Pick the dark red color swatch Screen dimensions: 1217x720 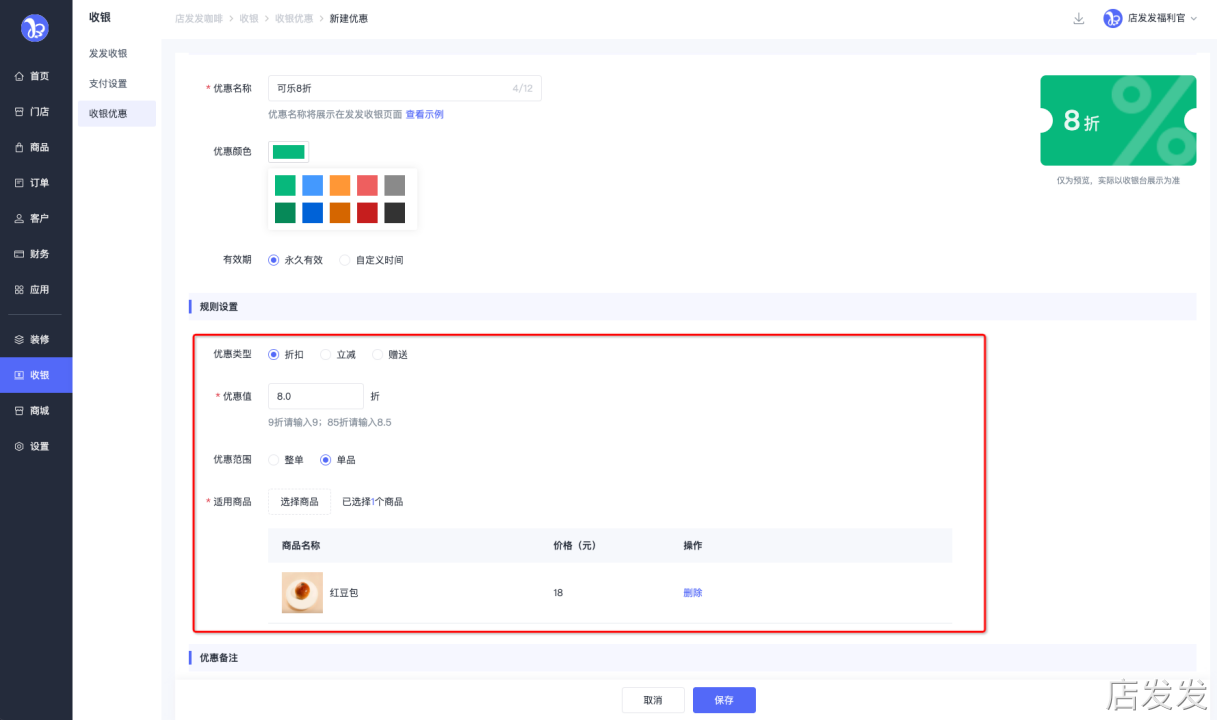367,213
